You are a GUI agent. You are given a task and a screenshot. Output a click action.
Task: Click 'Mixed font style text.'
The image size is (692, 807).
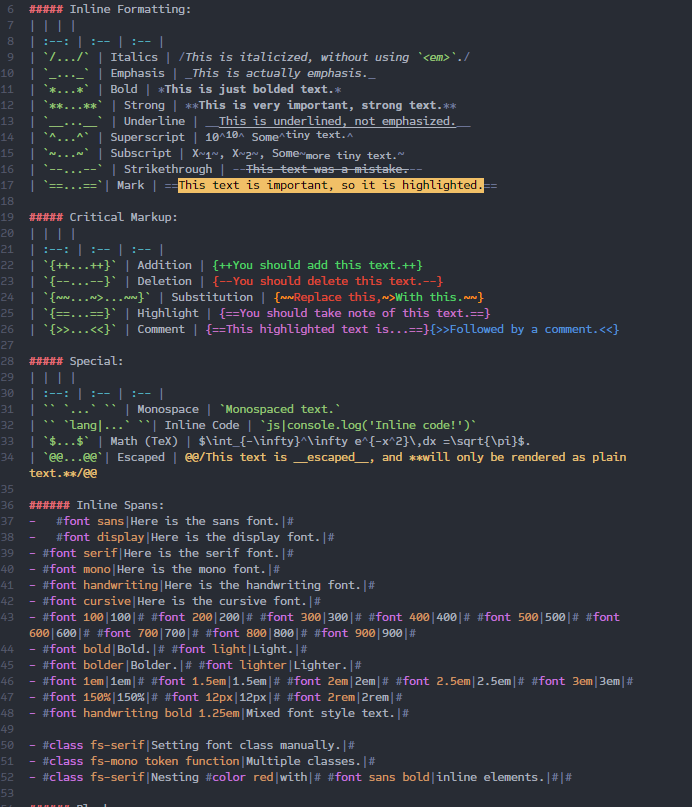coord(321,713)
